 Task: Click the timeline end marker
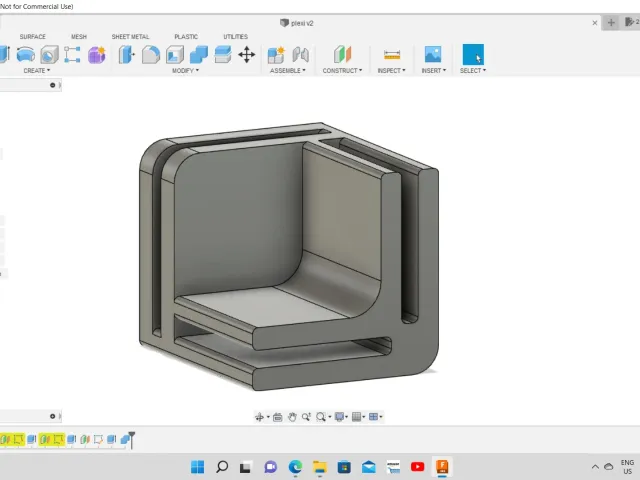click(131, 440)
